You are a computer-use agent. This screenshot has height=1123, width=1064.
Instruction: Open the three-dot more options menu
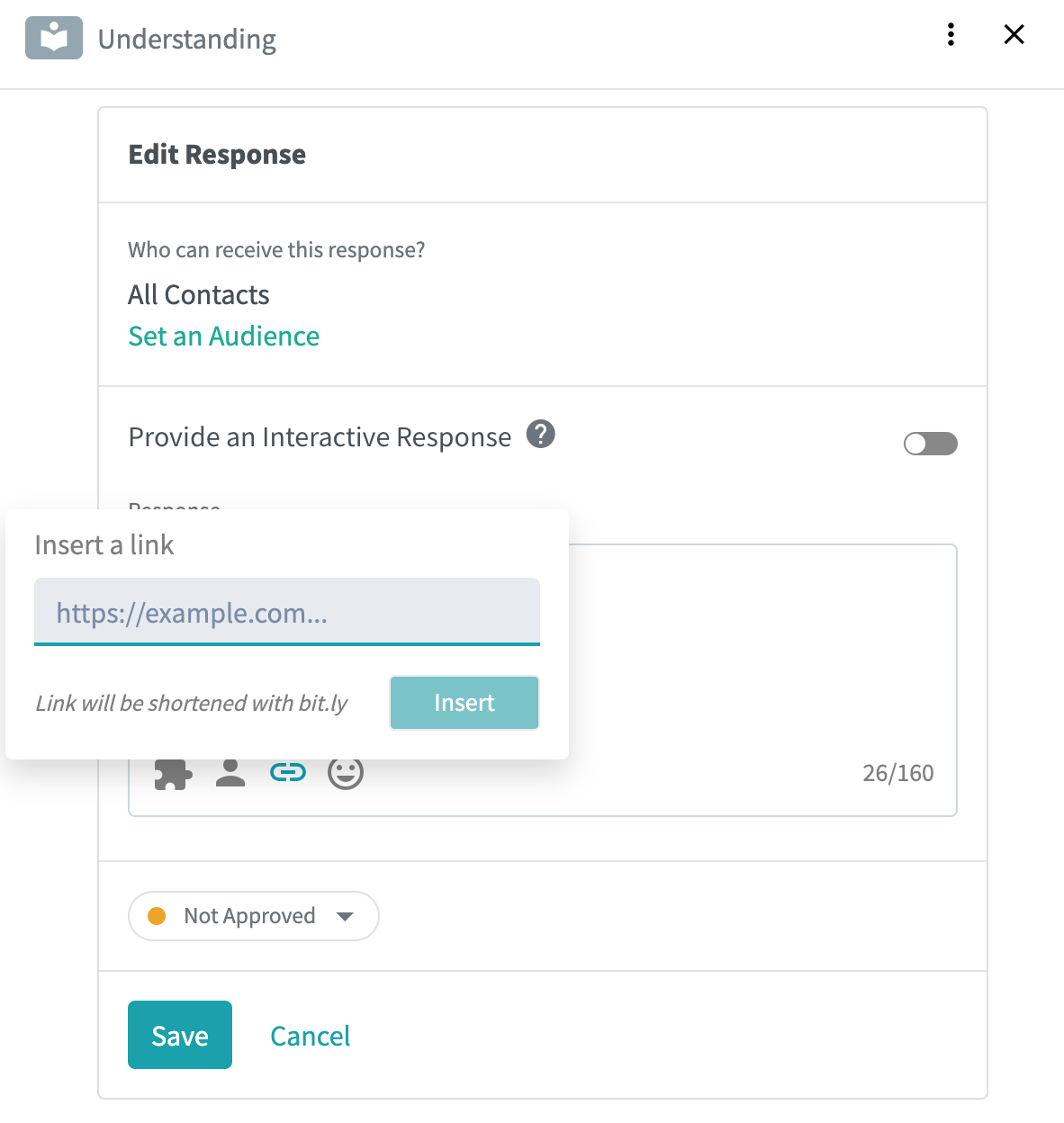pos(951,34)
